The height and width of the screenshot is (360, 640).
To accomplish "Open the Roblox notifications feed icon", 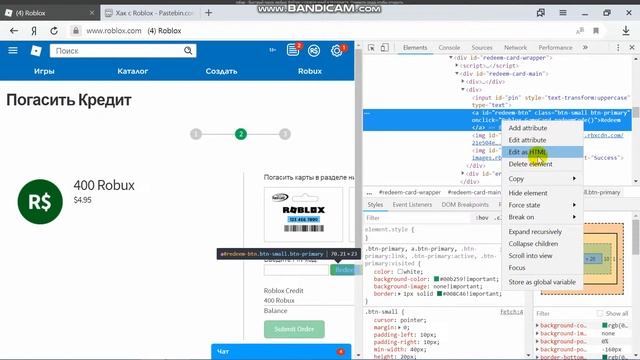I will [293, 50].
